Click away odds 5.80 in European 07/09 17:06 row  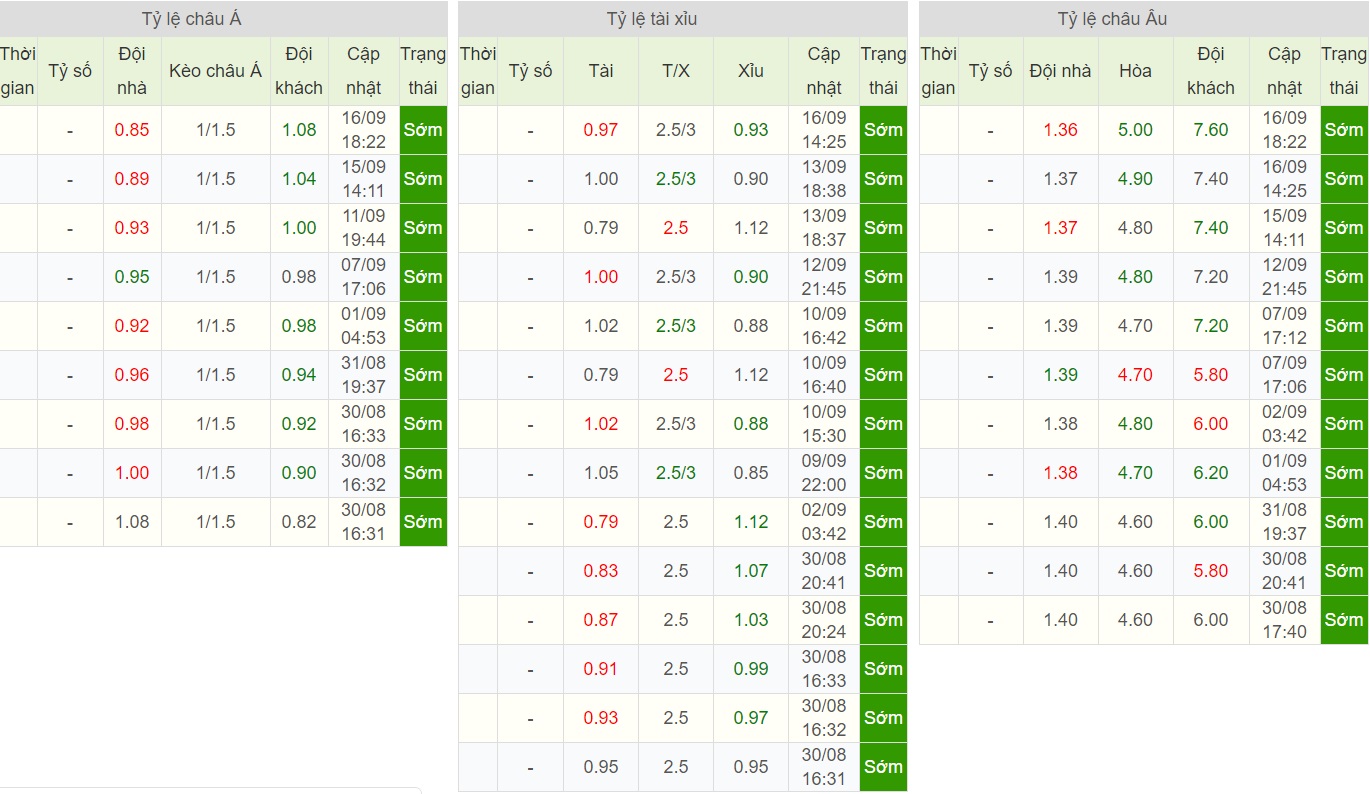pos(1211,375)
